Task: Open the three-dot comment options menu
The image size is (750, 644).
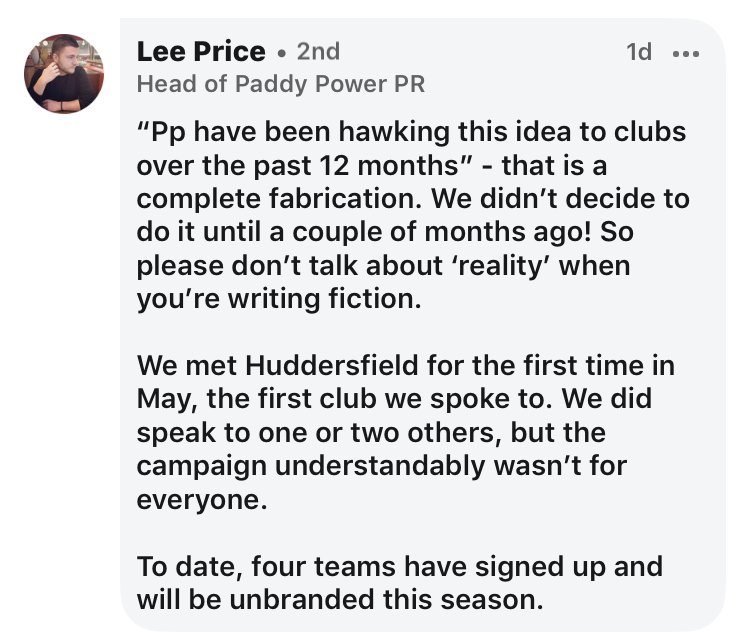Action: point(686,53)
